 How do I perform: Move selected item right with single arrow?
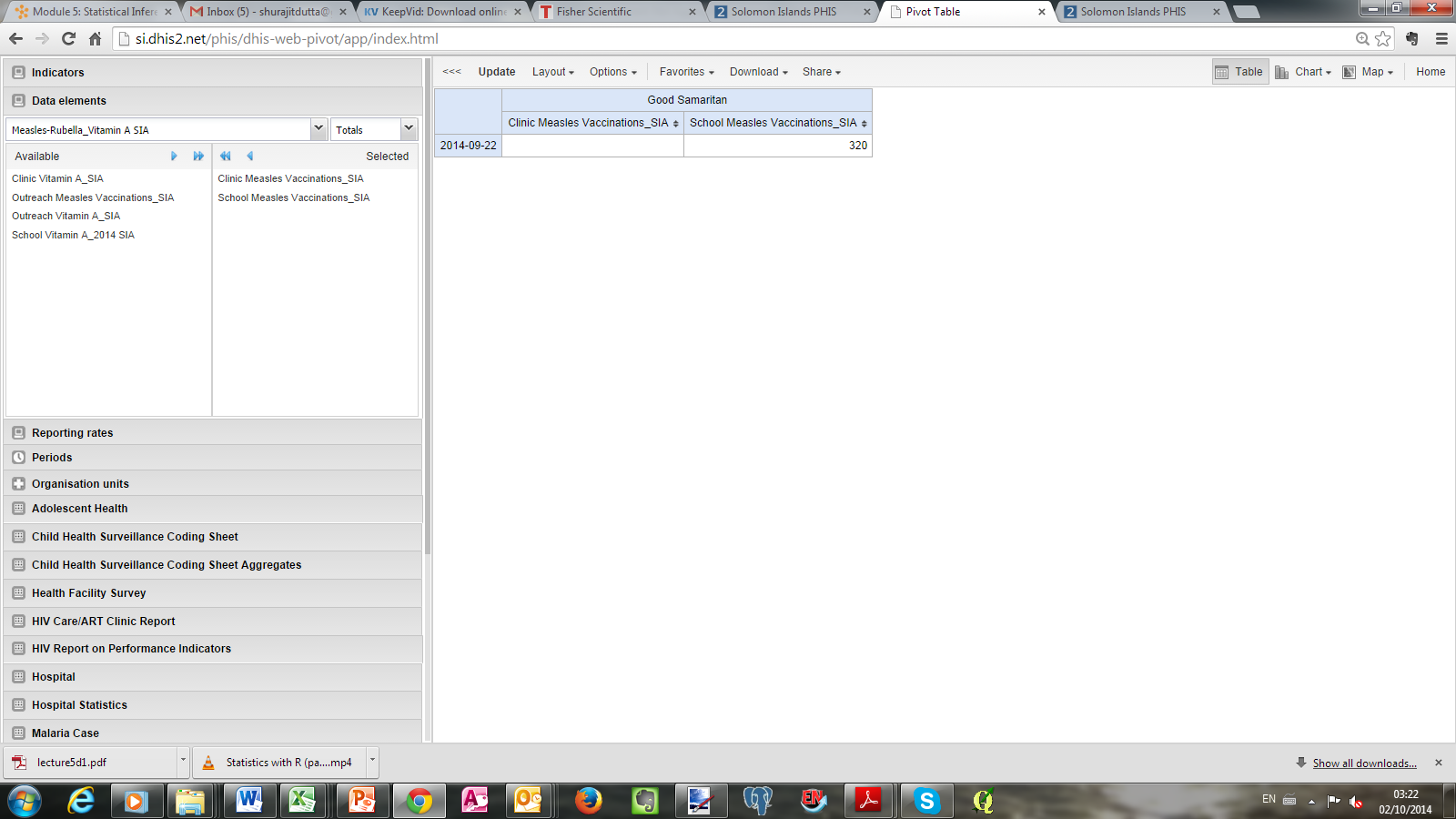click(174, 157)
